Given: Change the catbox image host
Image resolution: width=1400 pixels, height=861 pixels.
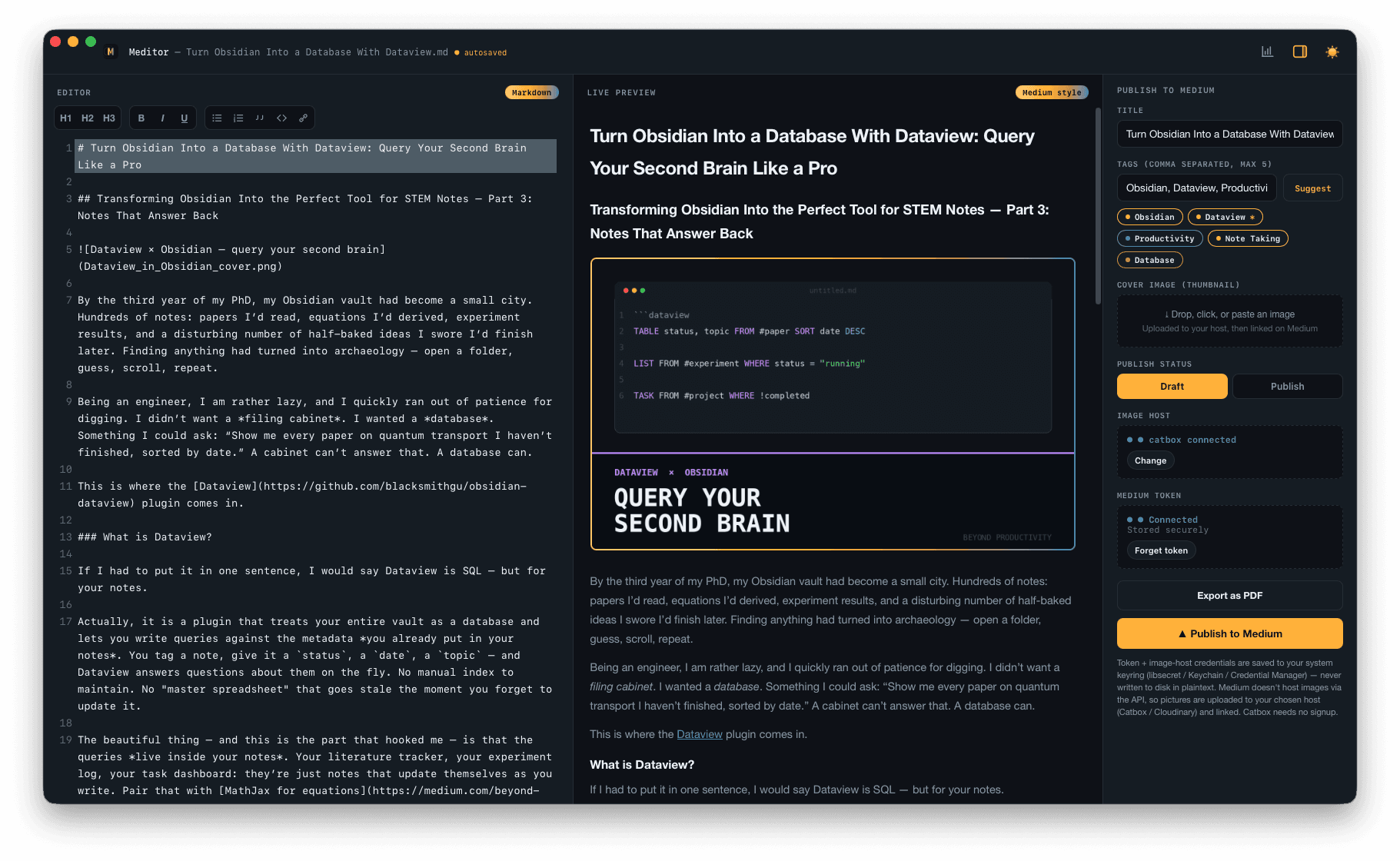Looking at the screenshot, I should coord(1150,460).
